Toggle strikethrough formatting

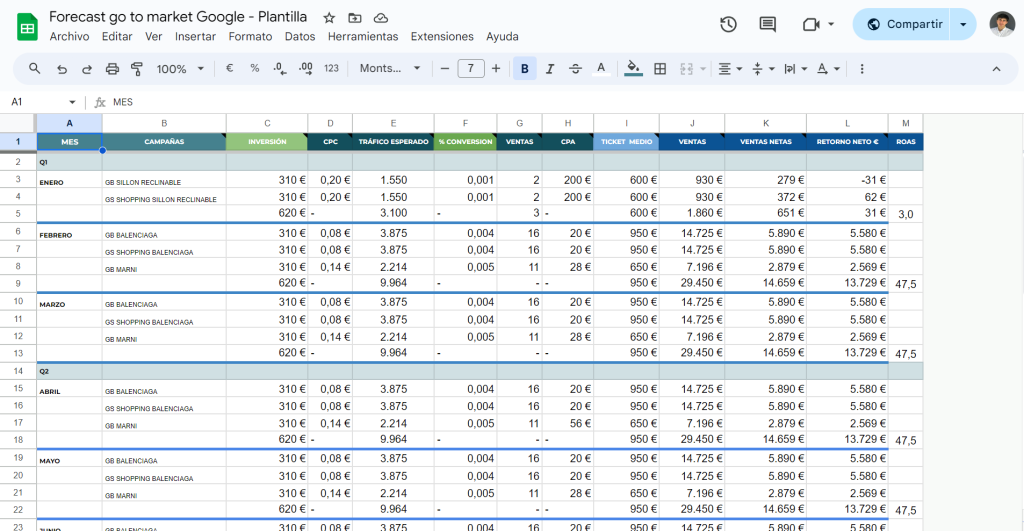click(575, 69)
